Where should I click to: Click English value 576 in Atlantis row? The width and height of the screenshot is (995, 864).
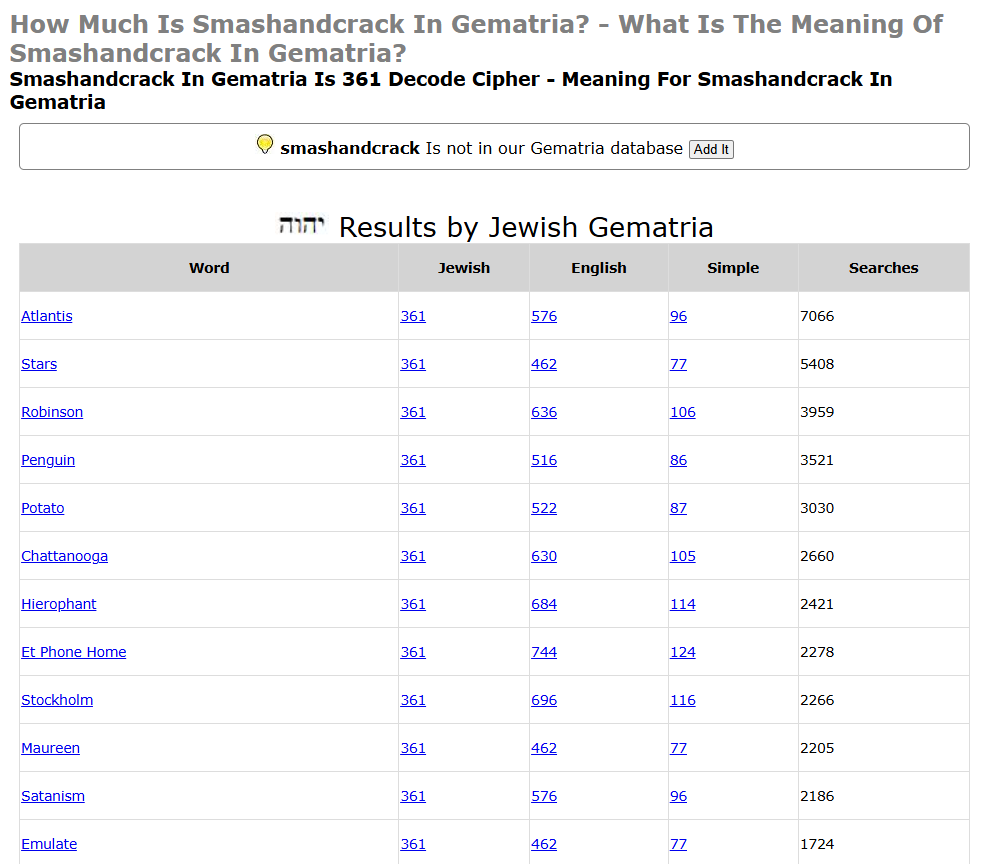click(544, 316)
